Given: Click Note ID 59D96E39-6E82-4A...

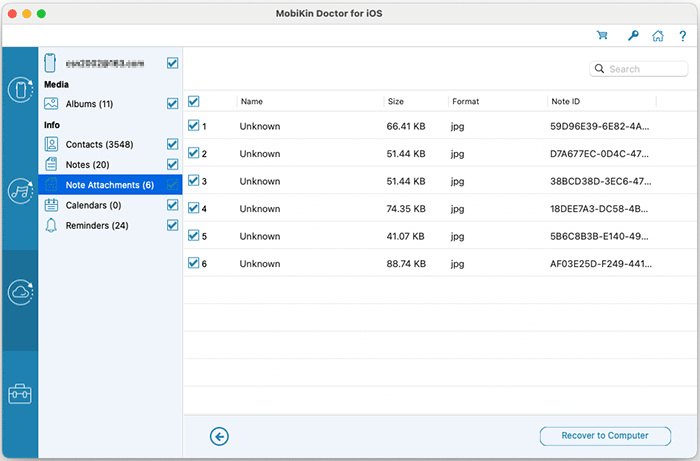Looking at the screenshot, I should pyautogui.click(x=600, y=126).
